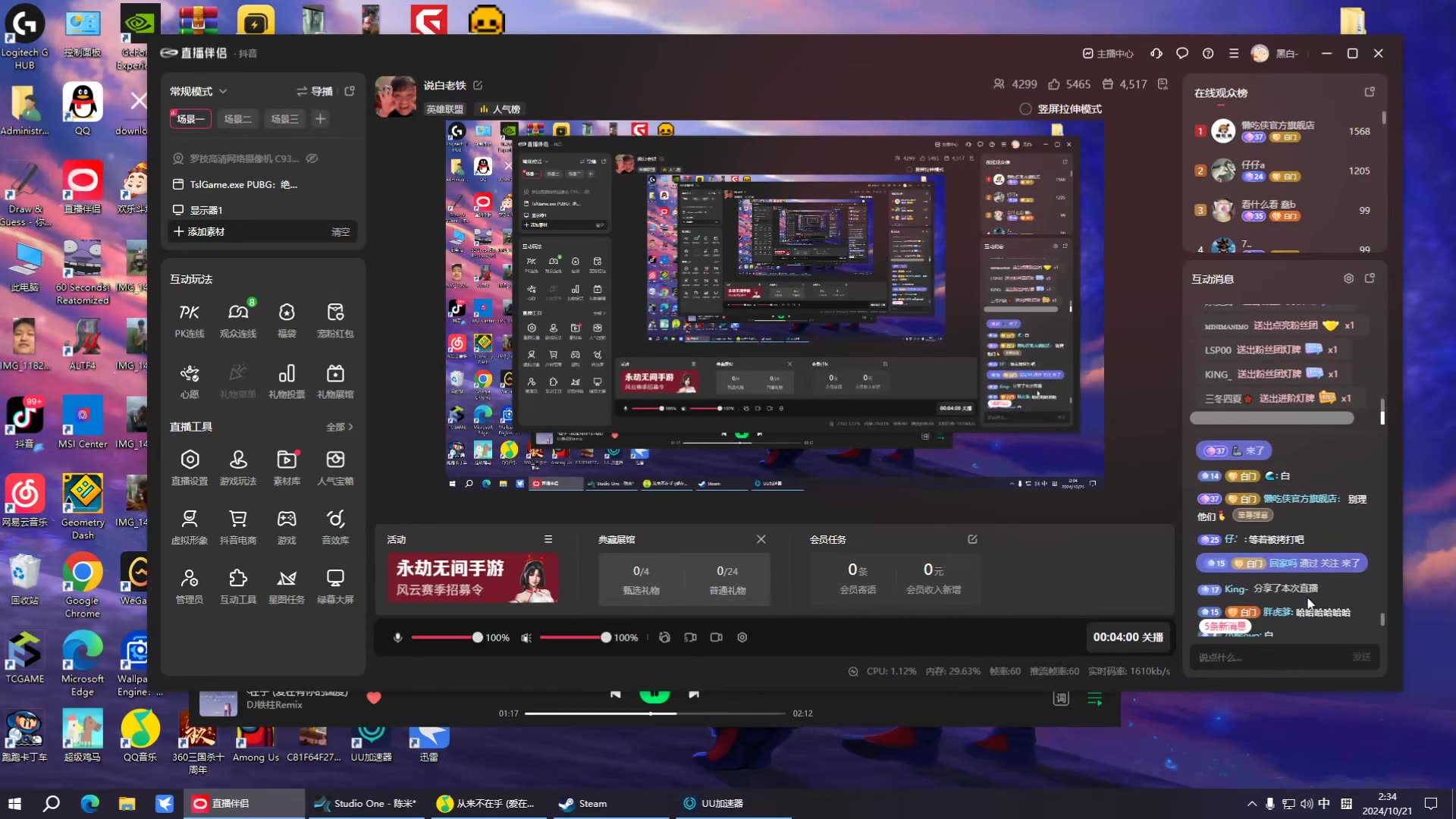Open 人气宝箱 popularity chest
This screenshot has width=1456, height=819.
pyautogui.click(x=335, y=468)
